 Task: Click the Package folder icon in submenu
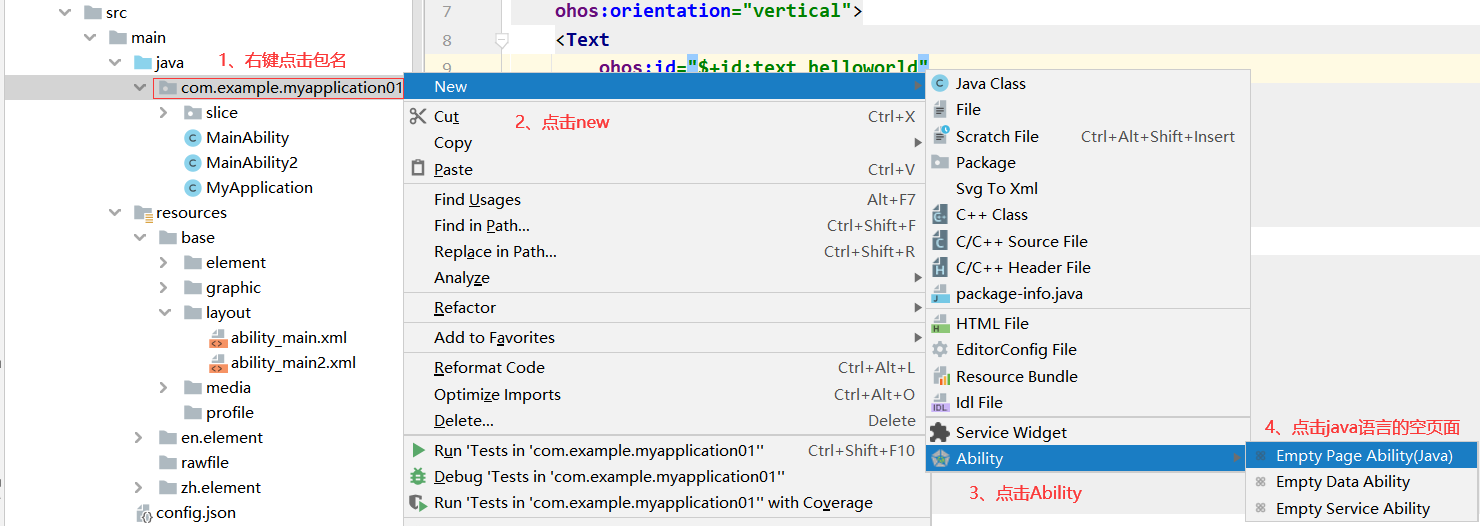(940, 162)
